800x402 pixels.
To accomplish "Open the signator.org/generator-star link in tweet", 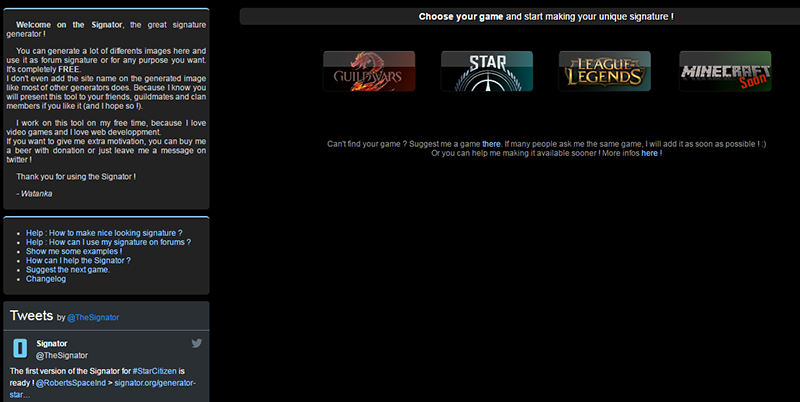I will (x=155, y=383).
